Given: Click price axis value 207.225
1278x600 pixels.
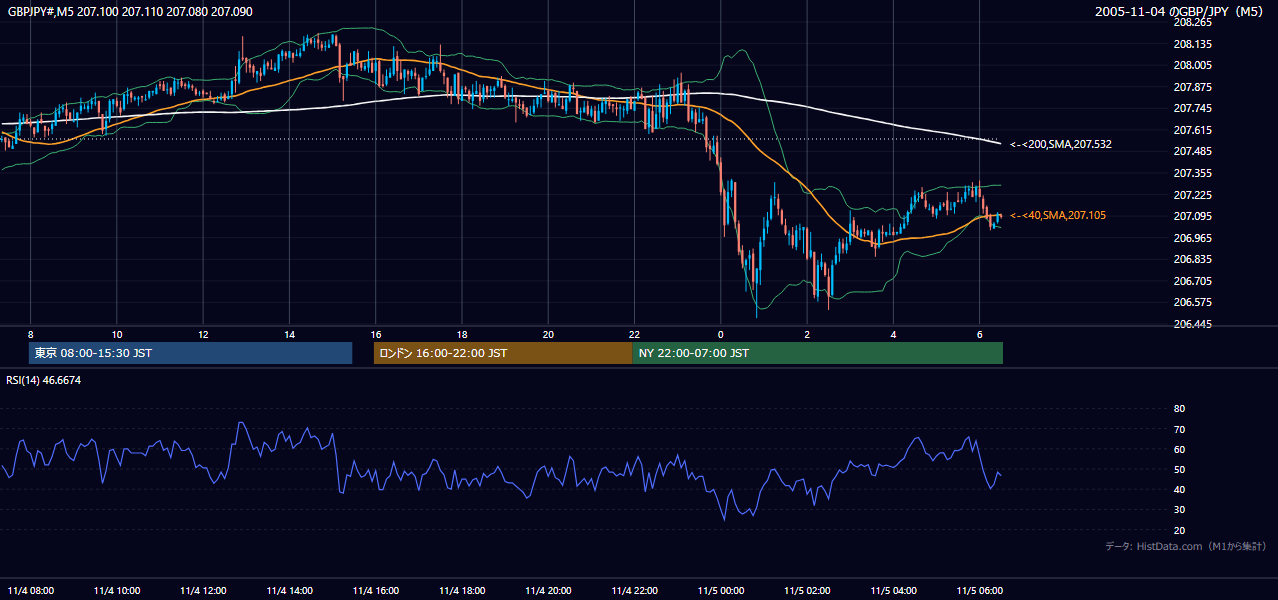Looking at the screenshot, I should pos(1192,195).
